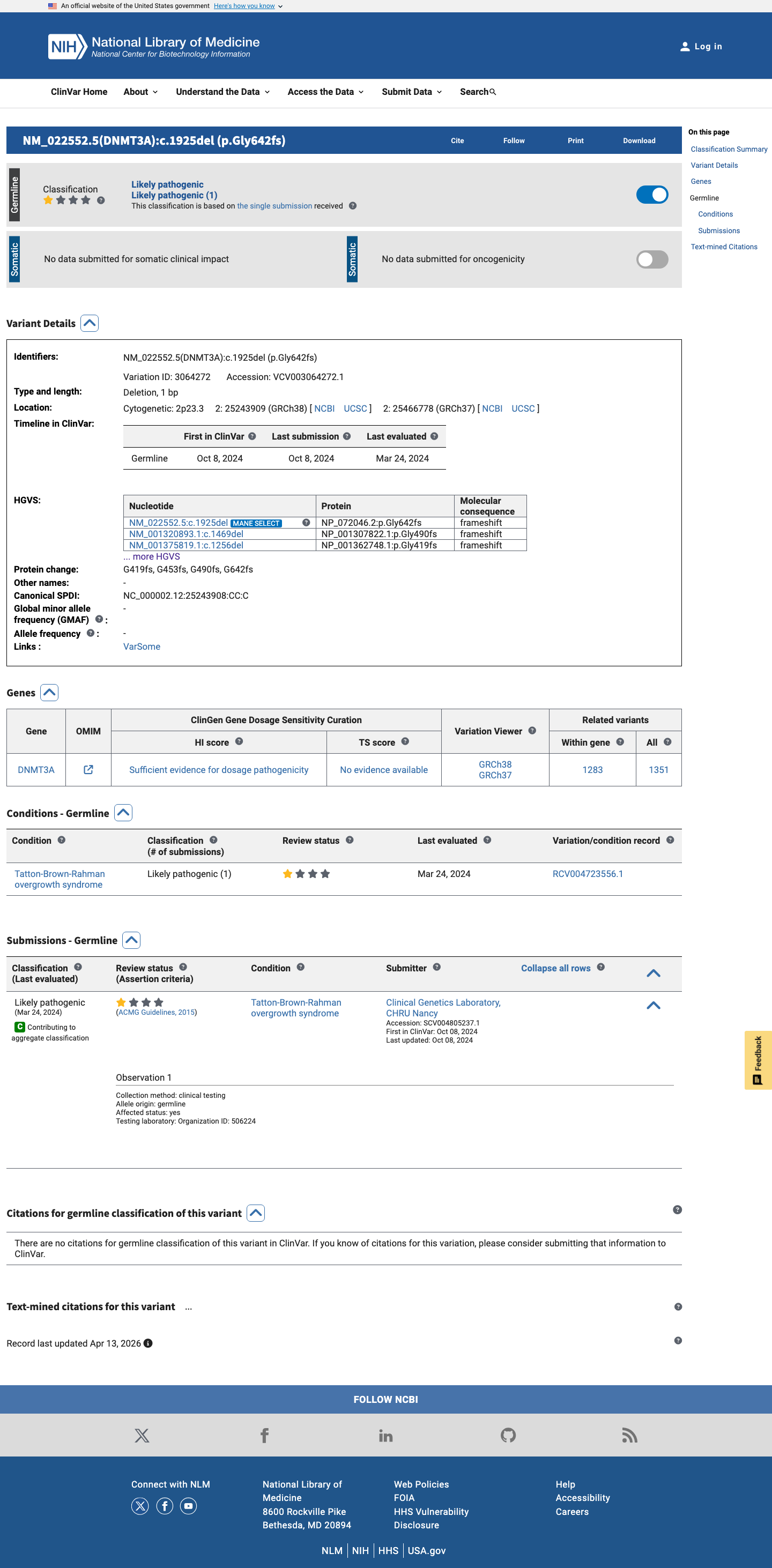Expand 'Here's how you know' dropdown
The height and width of the screenshot is (1568, 772).
(x=248, y=6)
